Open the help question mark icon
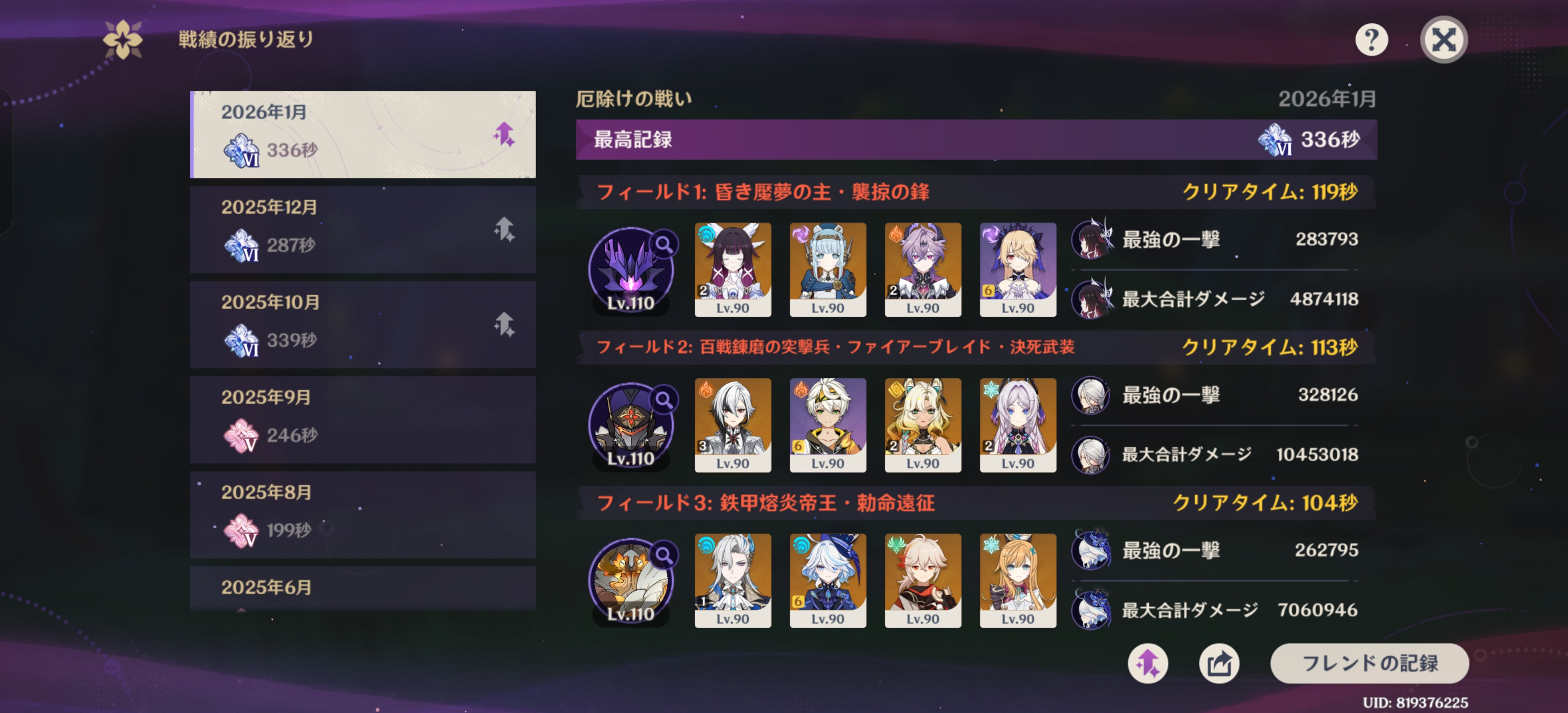 click(x=1372, y=40)
